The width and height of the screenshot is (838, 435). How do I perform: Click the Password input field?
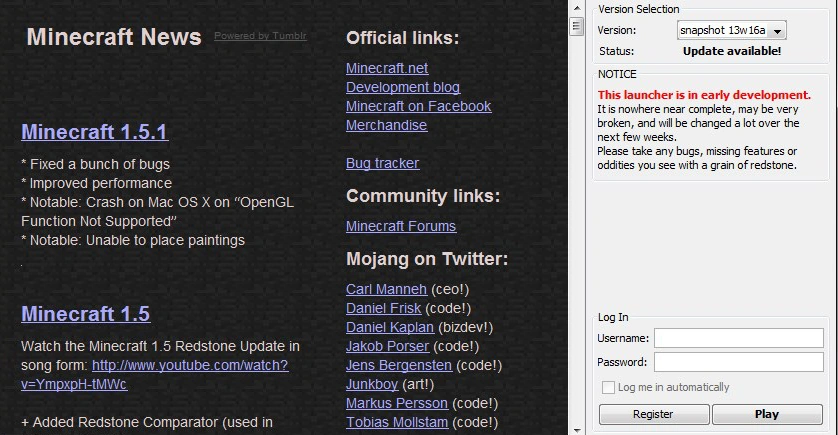[739, 362]
